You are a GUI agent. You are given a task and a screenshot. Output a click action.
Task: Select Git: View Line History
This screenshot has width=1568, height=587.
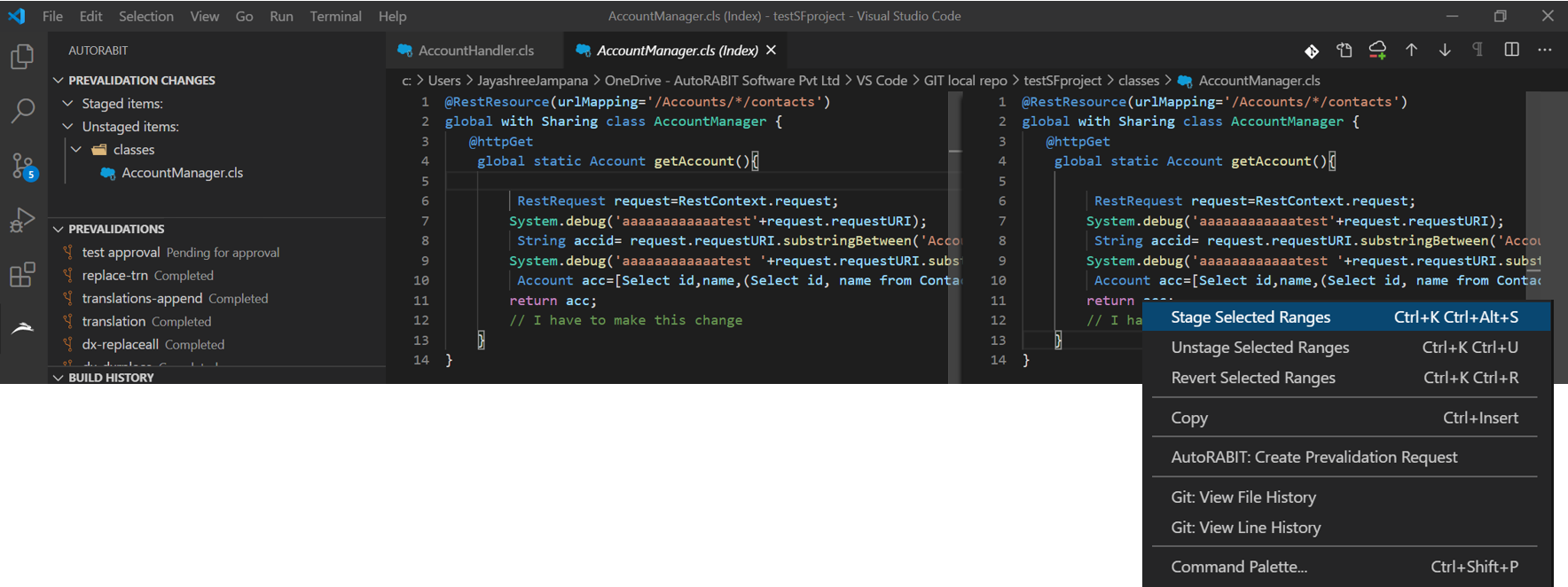(1346, 528)
